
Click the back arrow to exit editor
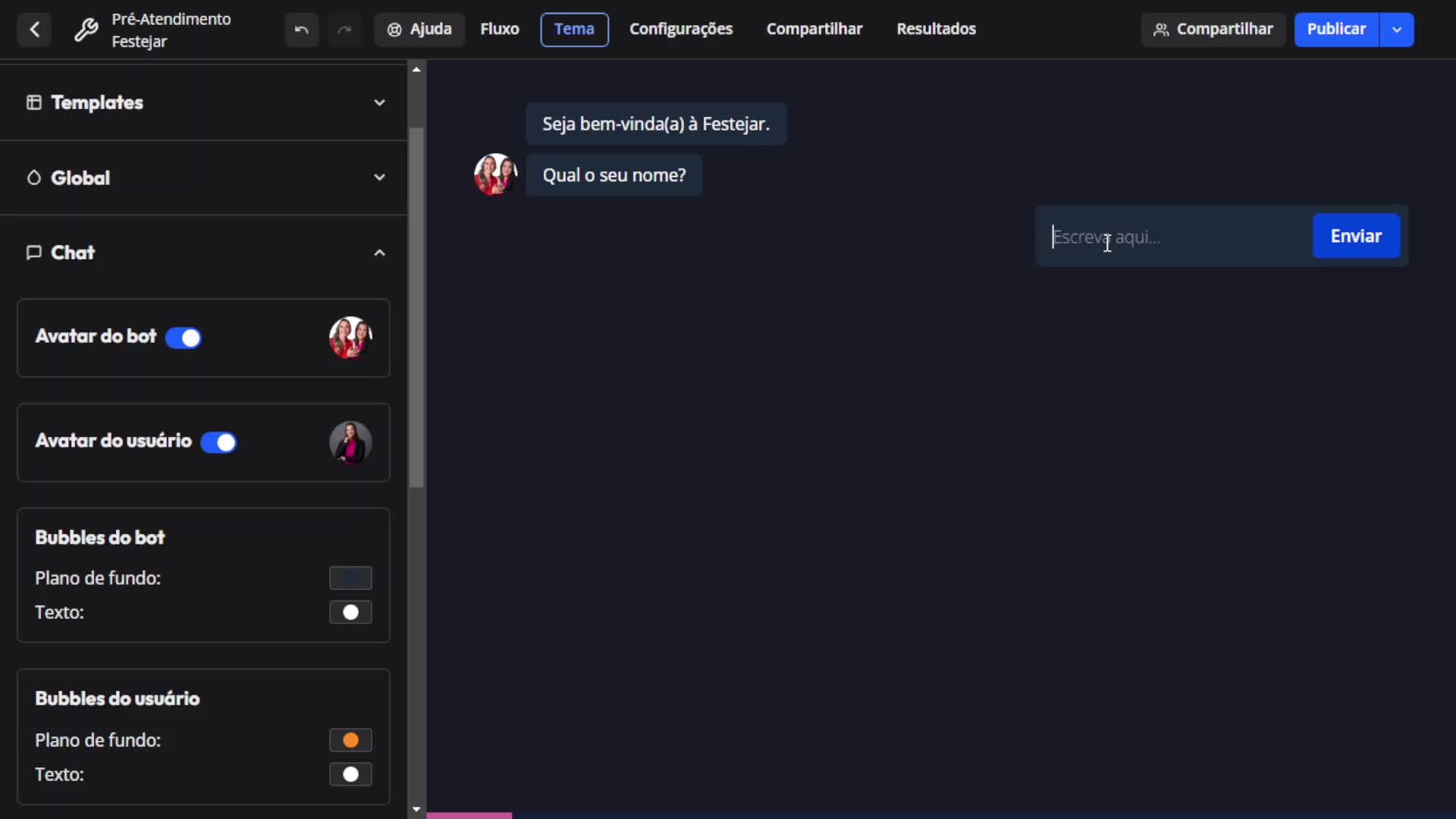click(34, 30)
